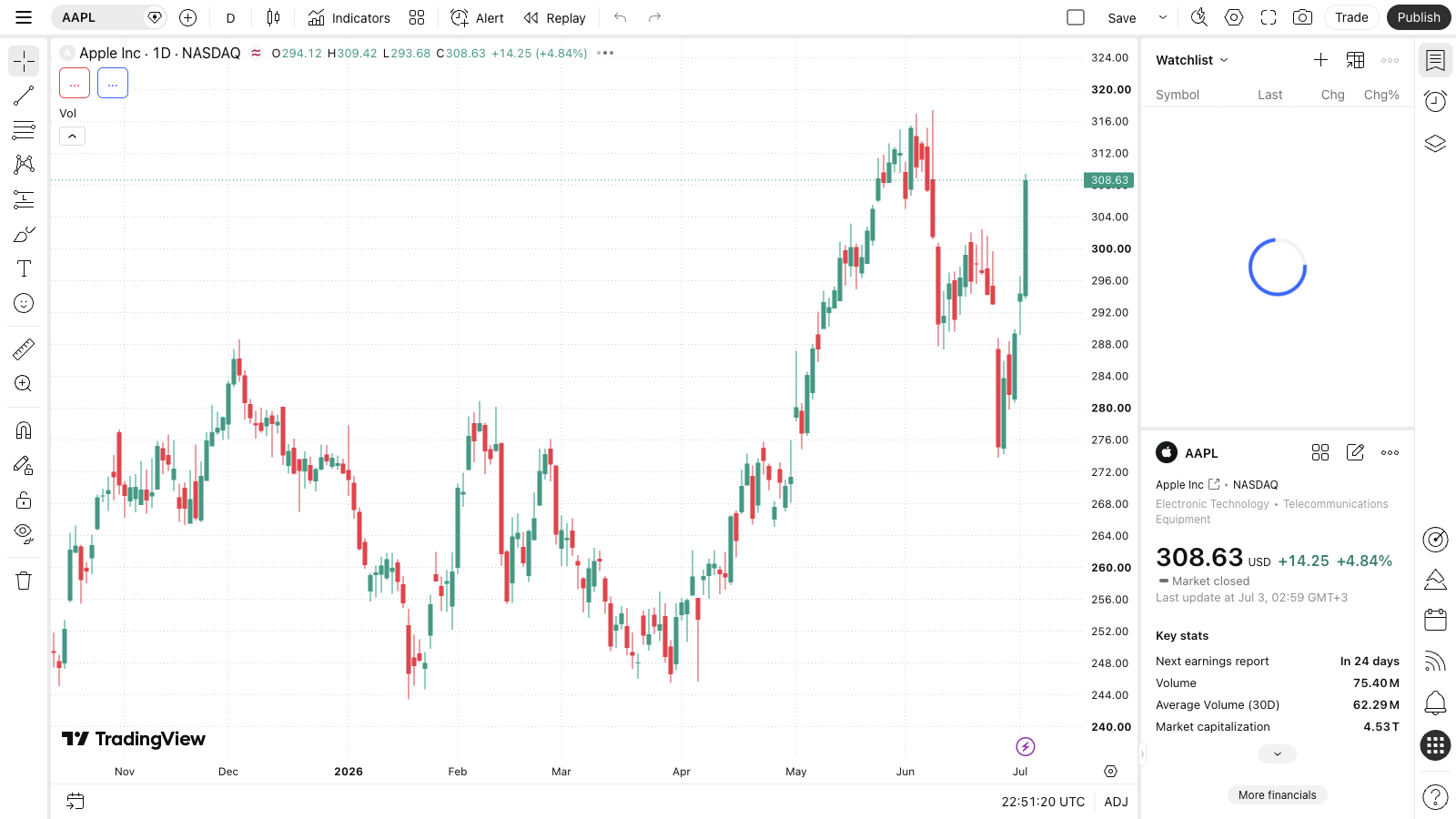
Task: Open chart candle style selector
Action: click(273, 17)
